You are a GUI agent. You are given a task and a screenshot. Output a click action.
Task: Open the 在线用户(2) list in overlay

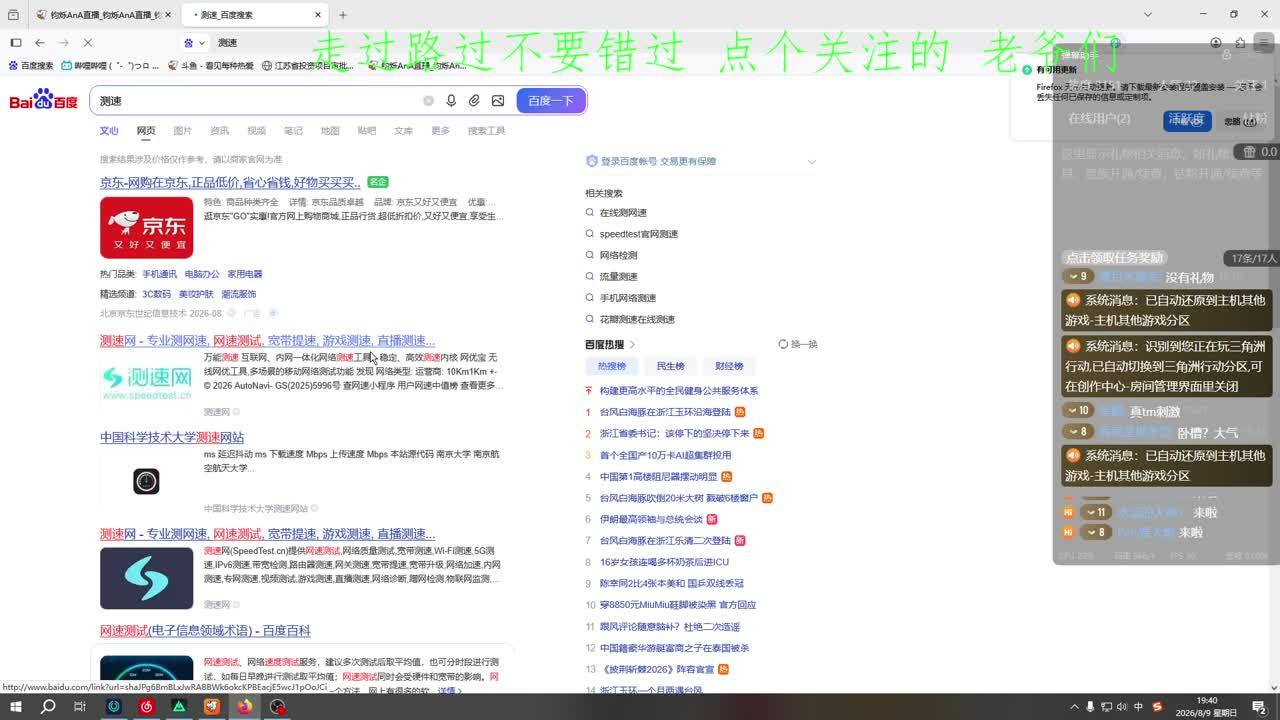click(1099, 119)
